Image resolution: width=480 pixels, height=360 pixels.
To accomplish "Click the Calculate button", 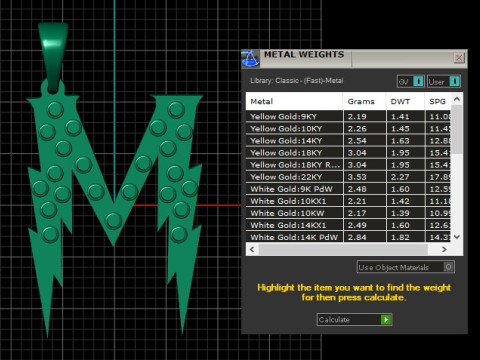I will click(x=354, y=319).
